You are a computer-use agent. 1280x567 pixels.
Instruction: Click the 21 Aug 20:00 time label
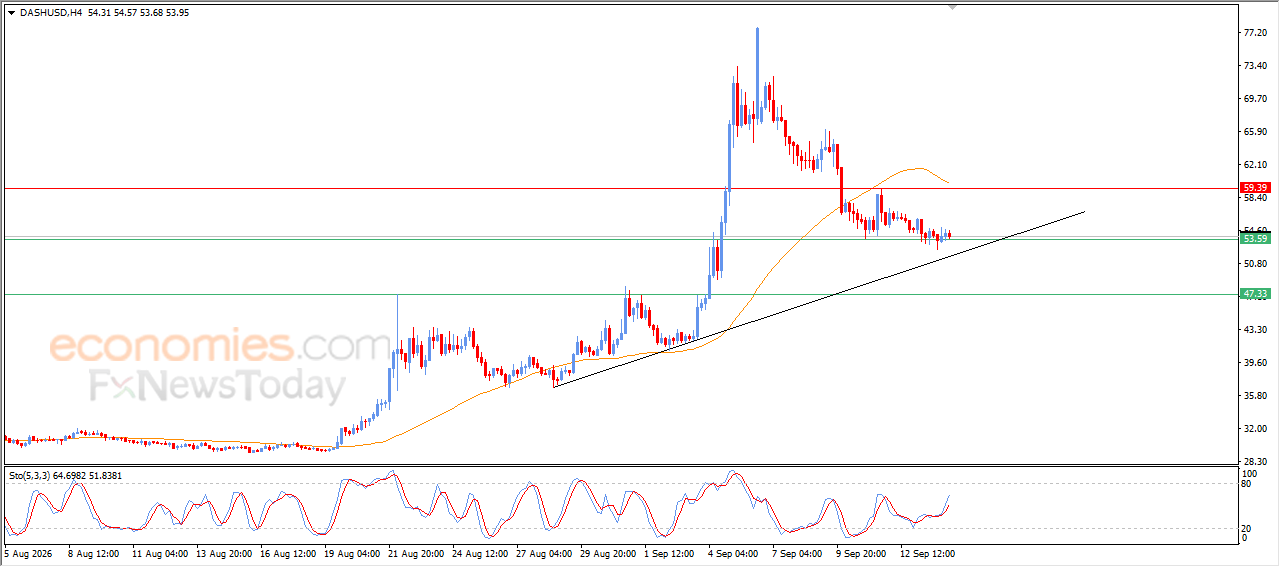414,552
